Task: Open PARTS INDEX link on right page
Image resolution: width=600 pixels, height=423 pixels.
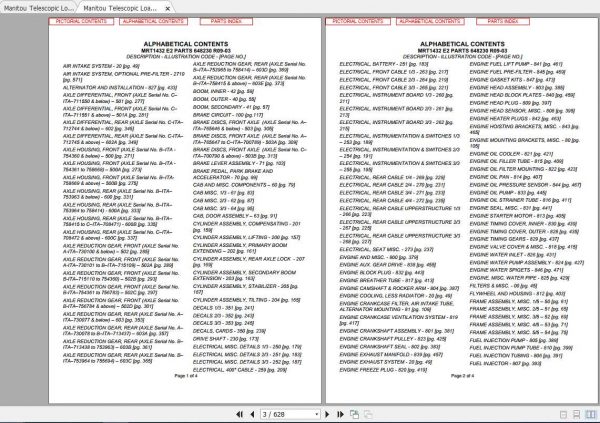Action: coord(503,21)
